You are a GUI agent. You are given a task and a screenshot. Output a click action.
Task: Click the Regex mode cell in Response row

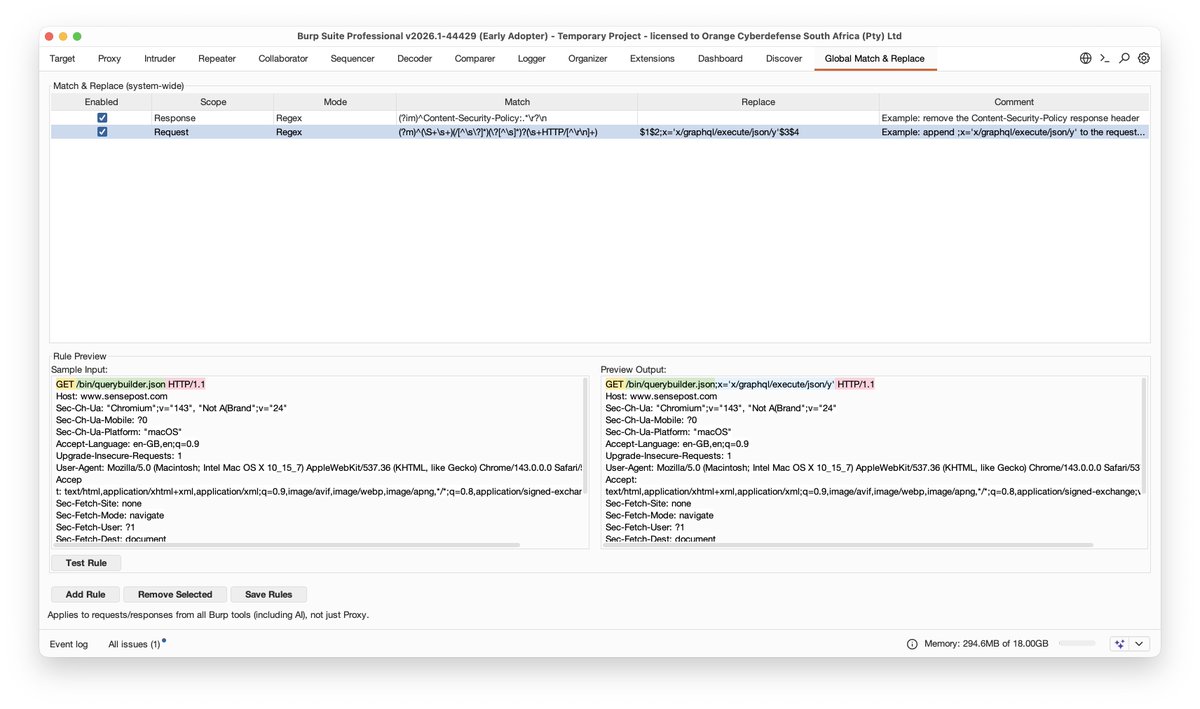tap(335, 118)
